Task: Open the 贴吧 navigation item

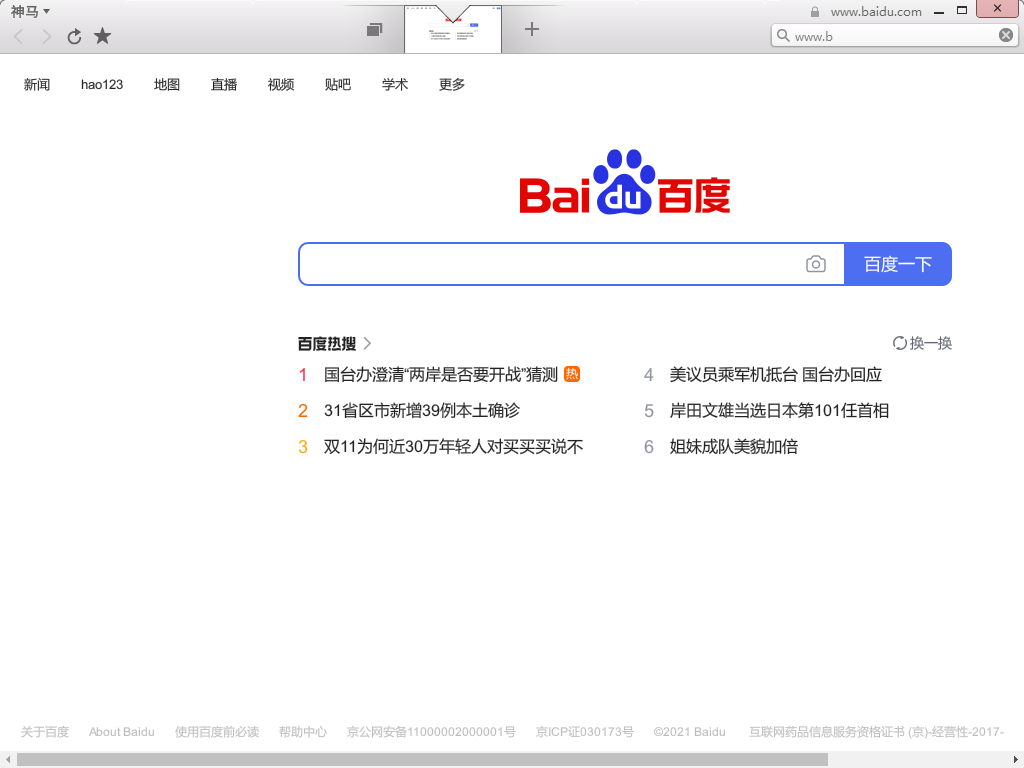Action: (x=338, y=85)
